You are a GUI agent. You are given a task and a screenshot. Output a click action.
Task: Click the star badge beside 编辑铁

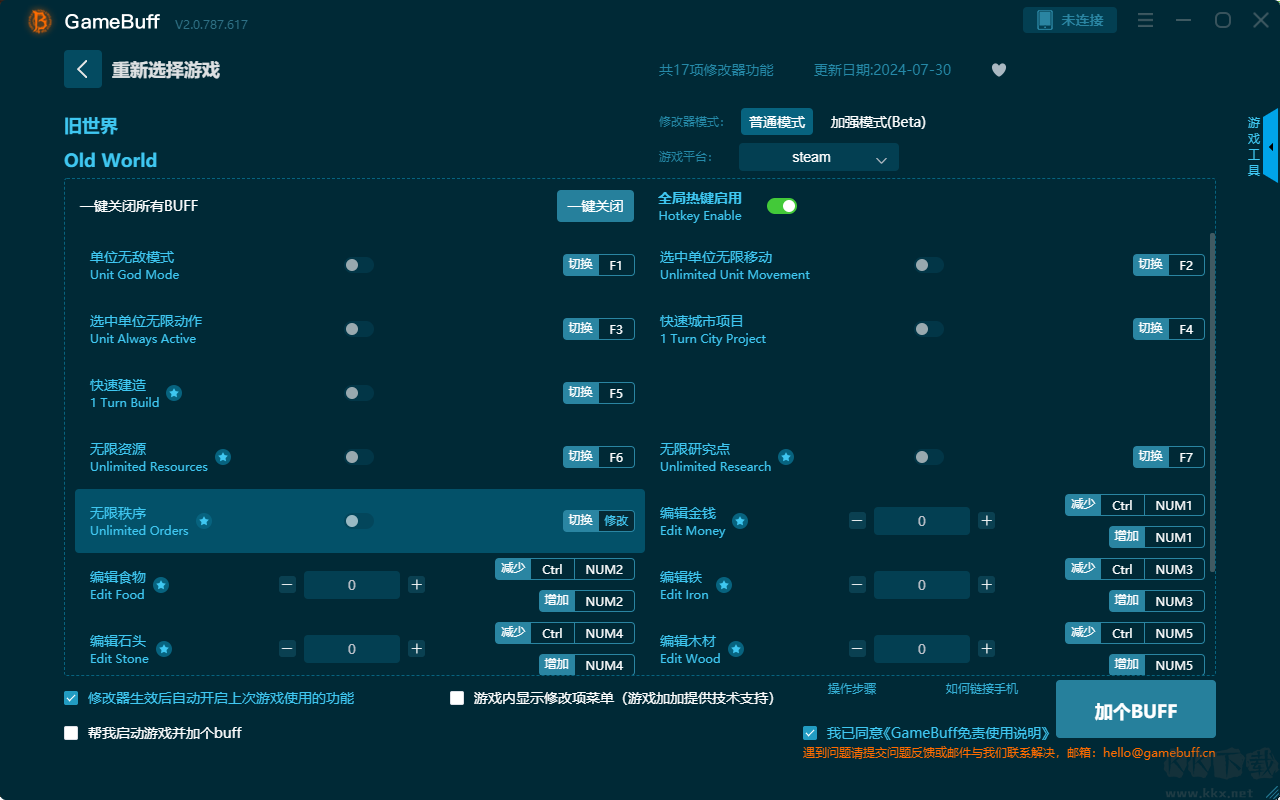(724, 585)
